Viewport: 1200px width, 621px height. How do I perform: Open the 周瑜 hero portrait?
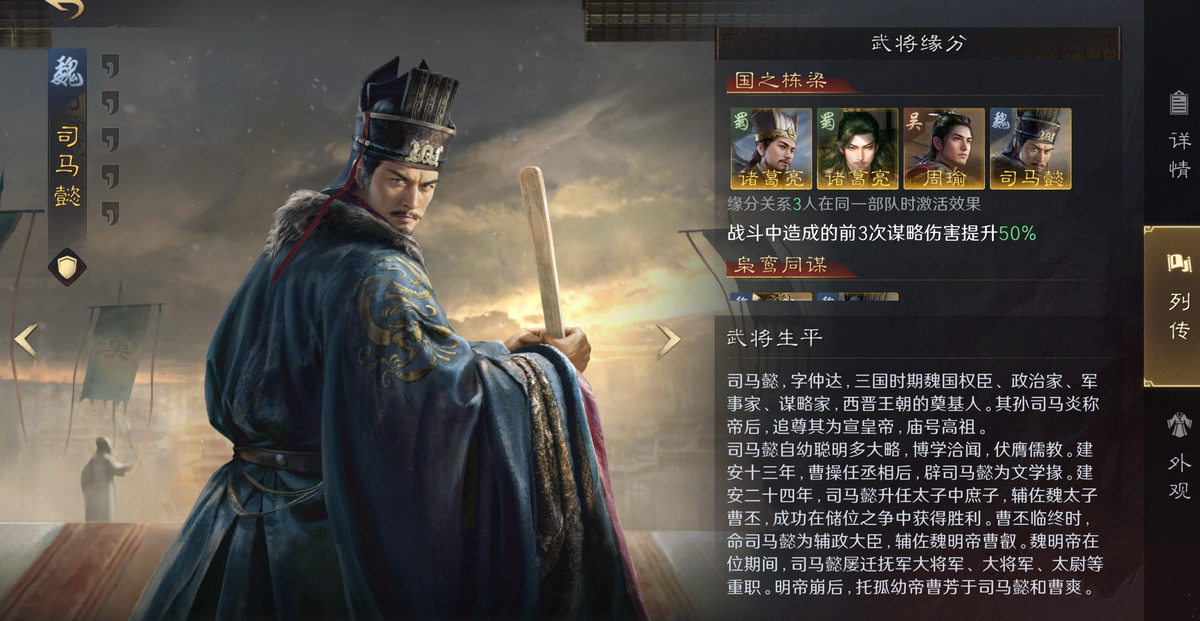[944, 149]
